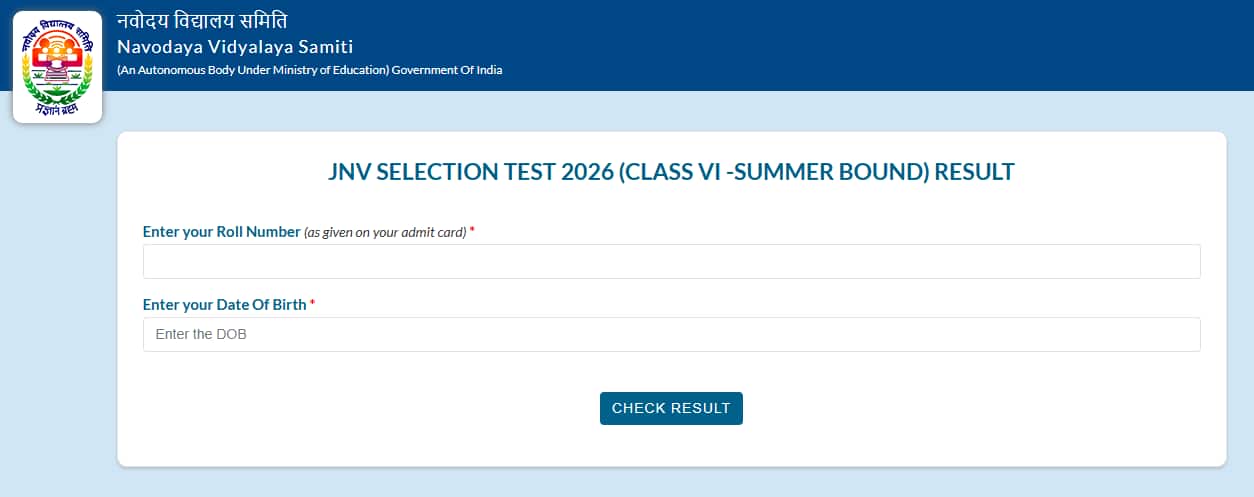Screen dimensions: 1254x497
Task: Click the light blue page background below the form
Action: tap(671, 483)
